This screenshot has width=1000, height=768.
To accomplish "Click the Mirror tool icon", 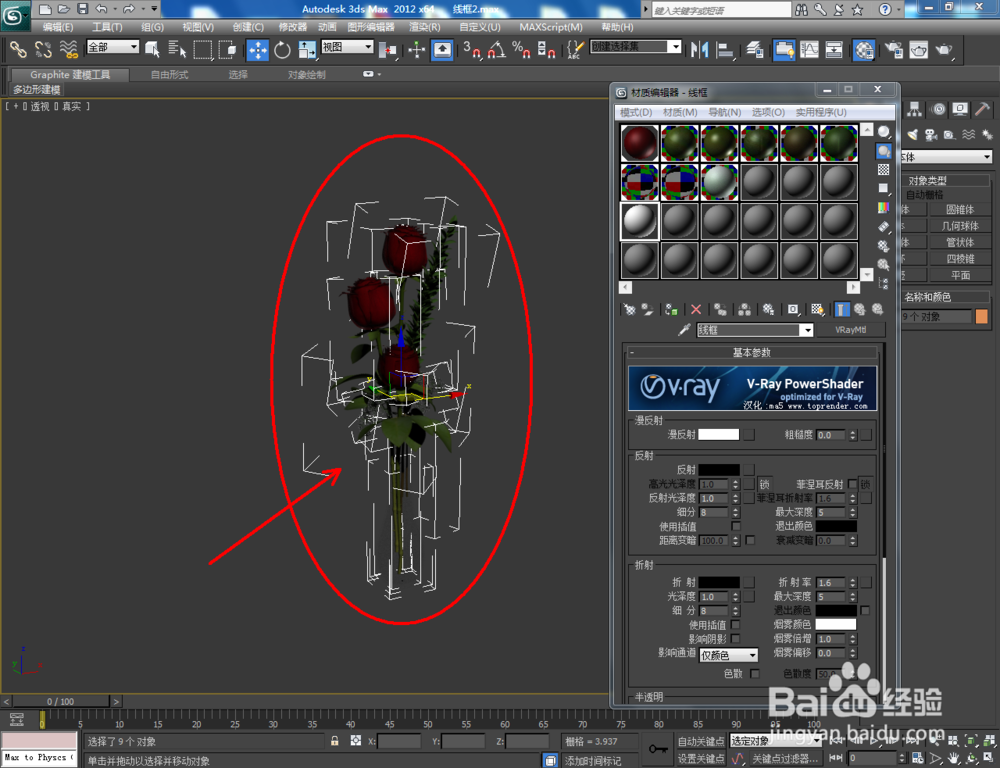I will click(x=700, y=49).
